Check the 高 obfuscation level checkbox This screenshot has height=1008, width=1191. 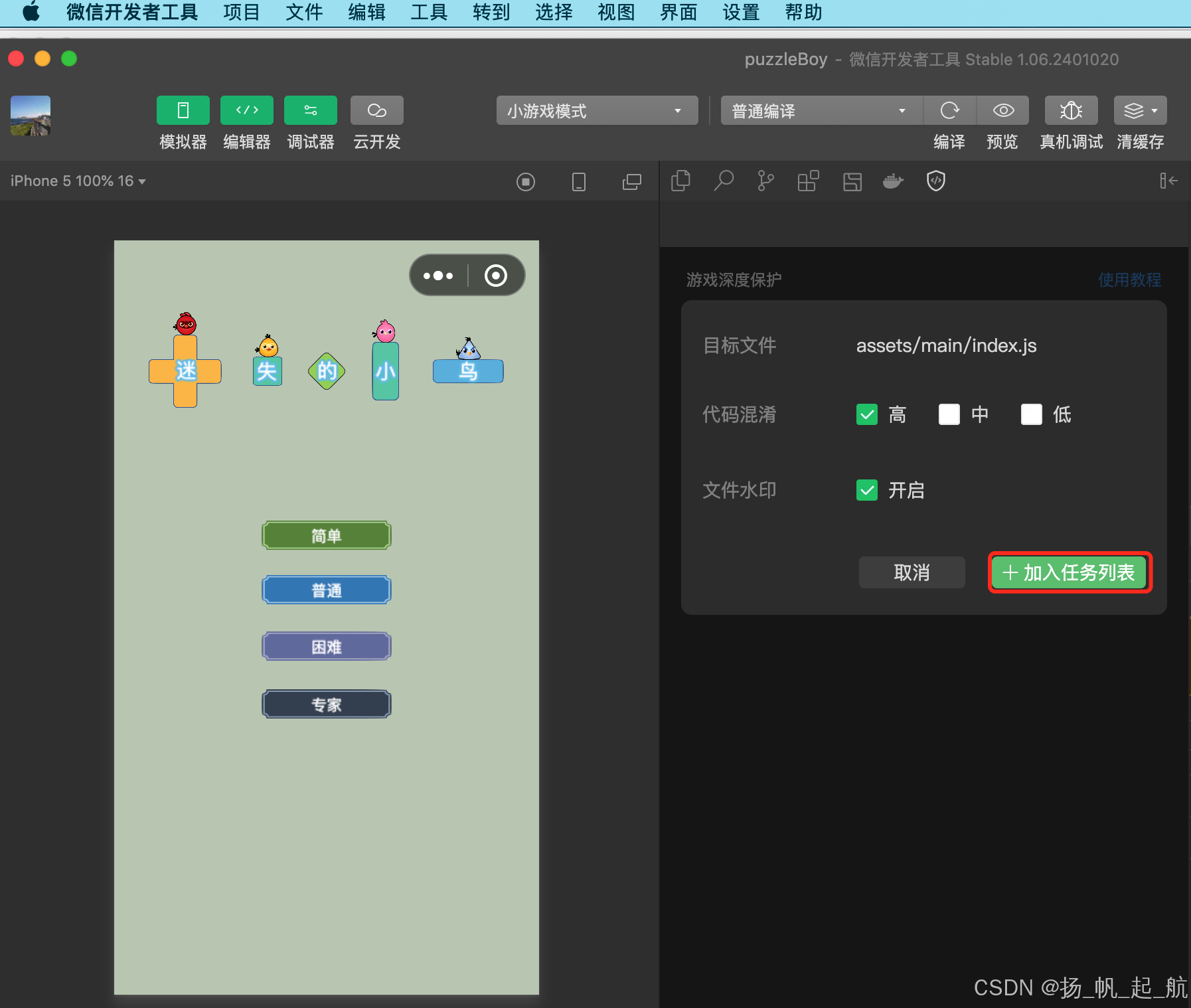tap(867, 414)
